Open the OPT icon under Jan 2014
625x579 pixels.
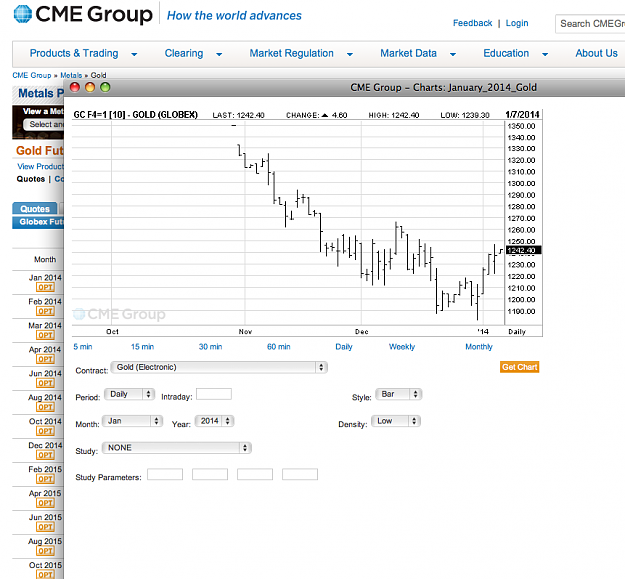pos(45,287)
